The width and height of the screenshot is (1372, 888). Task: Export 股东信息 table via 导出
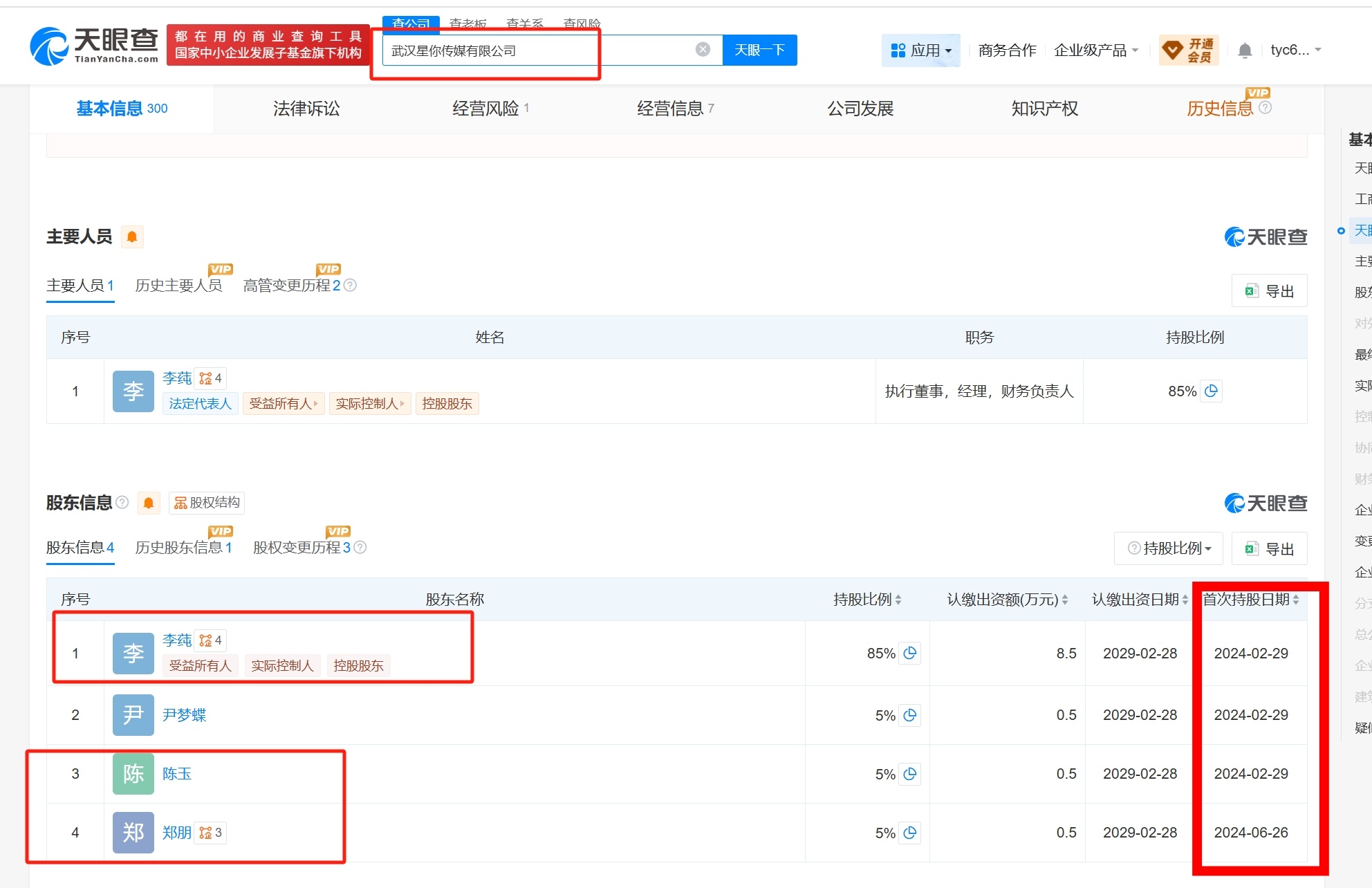tap(1269, 548)
